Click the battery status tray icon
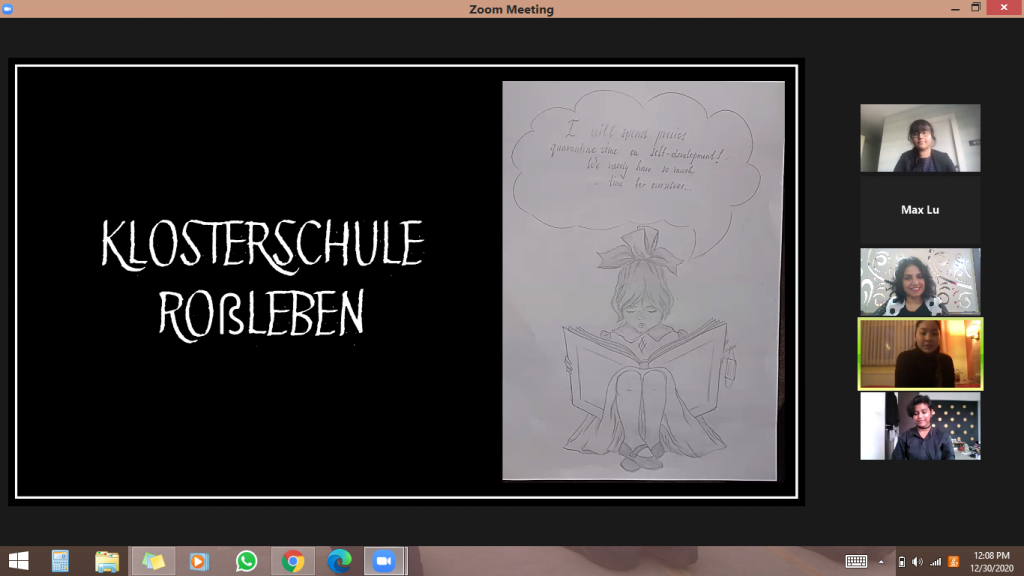Screen dimensions: 1024x576 pyautogui.click(x=902, y=561)
